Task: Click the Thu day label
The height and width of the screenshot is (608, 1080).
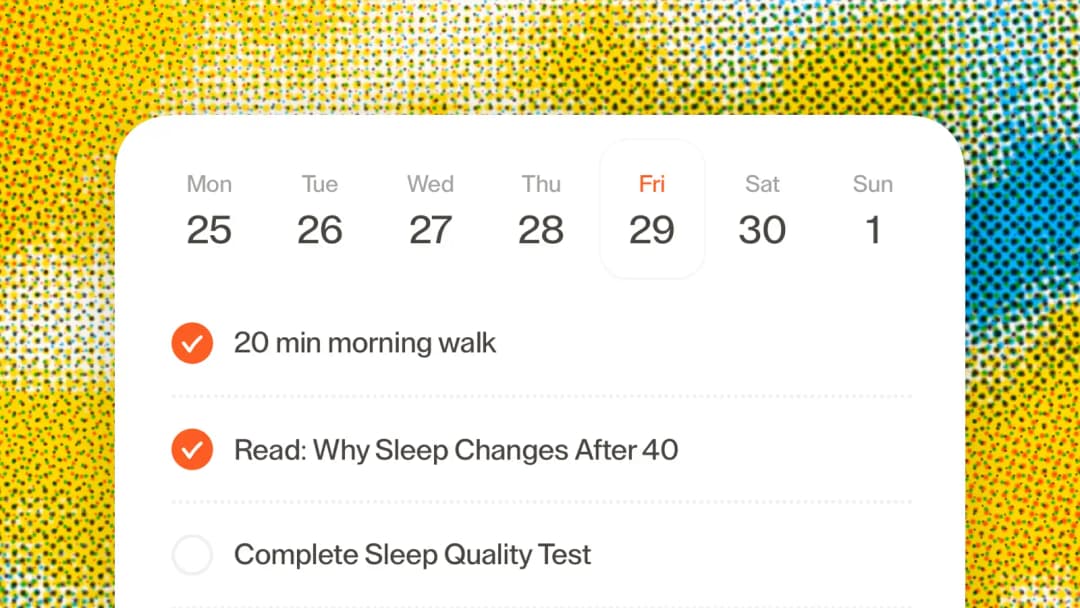Action: [541, 184]
